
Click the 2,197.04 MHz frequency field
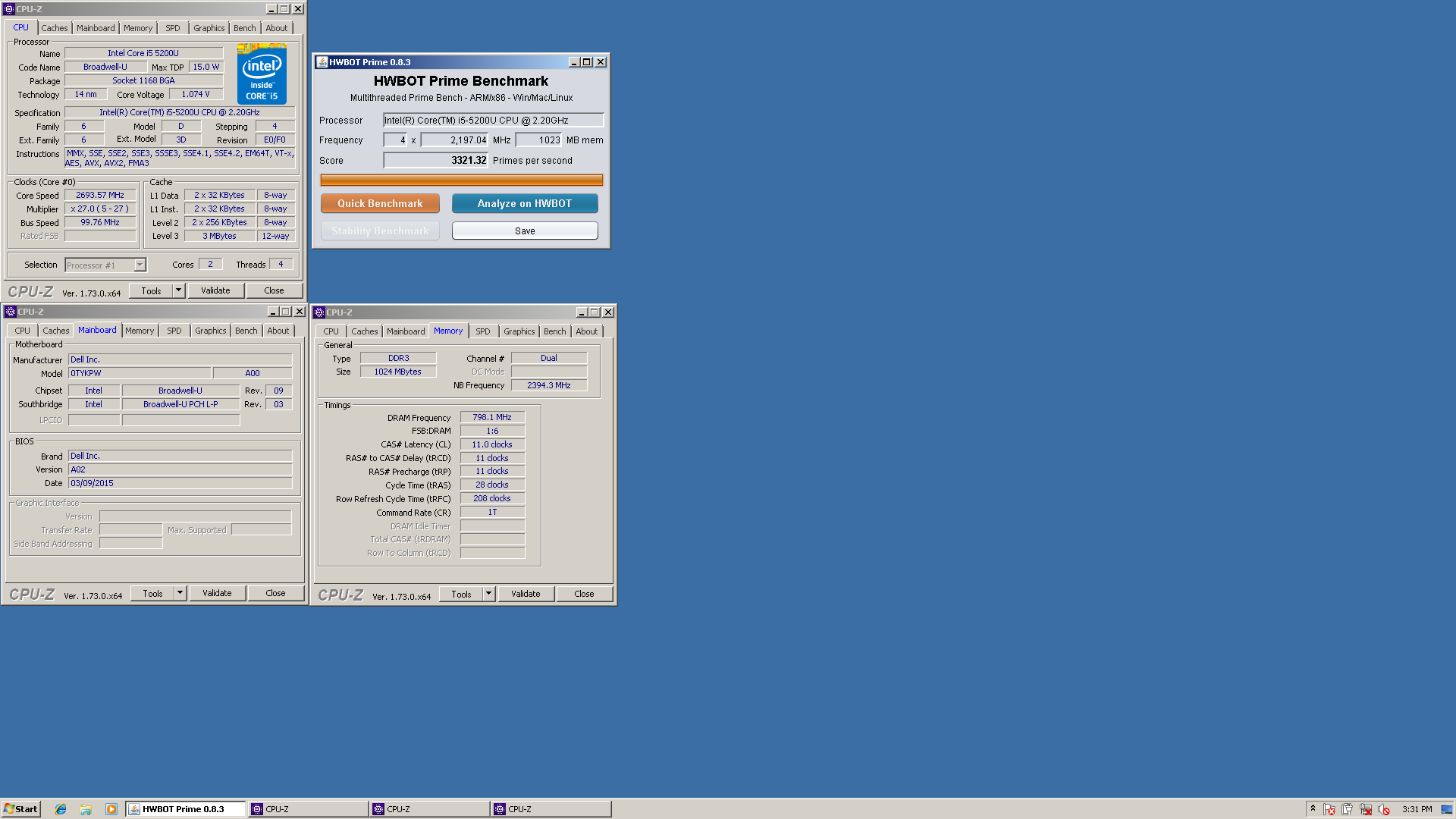pyautogui.click(x=454, y=140)
